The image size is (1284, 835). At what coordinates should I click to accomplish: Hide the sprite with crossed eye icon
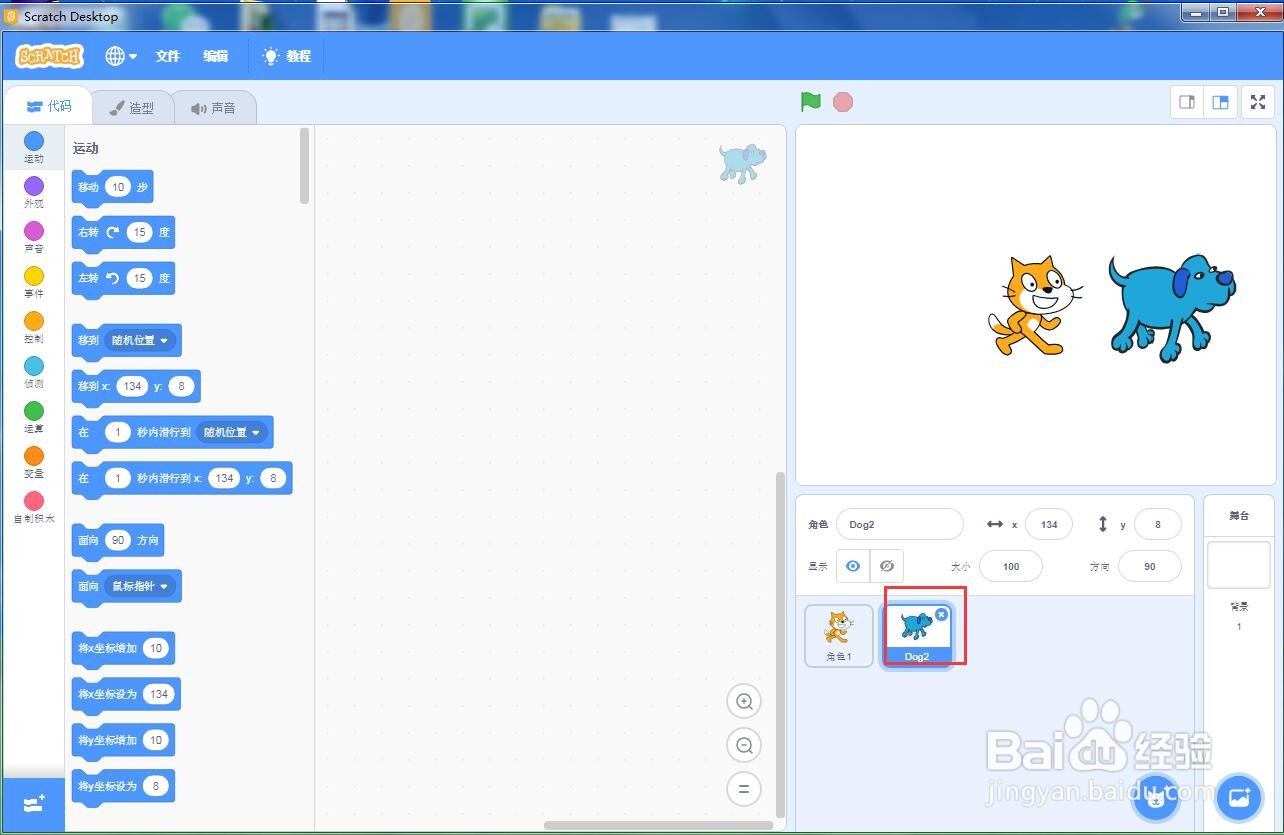click(887, 566)
